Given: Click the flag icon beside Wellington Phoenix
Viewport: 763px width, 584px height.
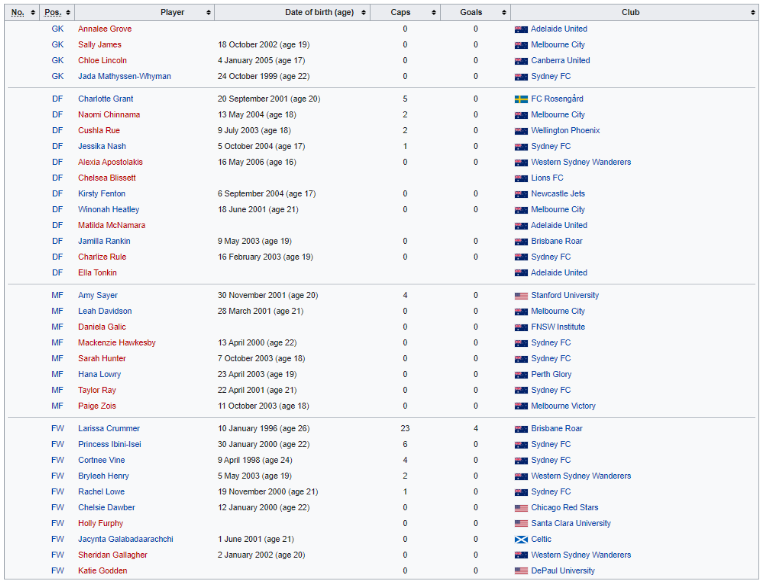Looking at the screenshot, I should pos(521,131).
